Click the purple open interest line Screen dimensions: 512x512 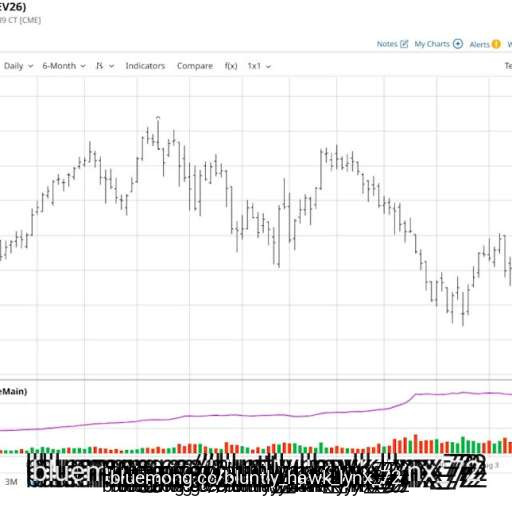click(256, 415)
